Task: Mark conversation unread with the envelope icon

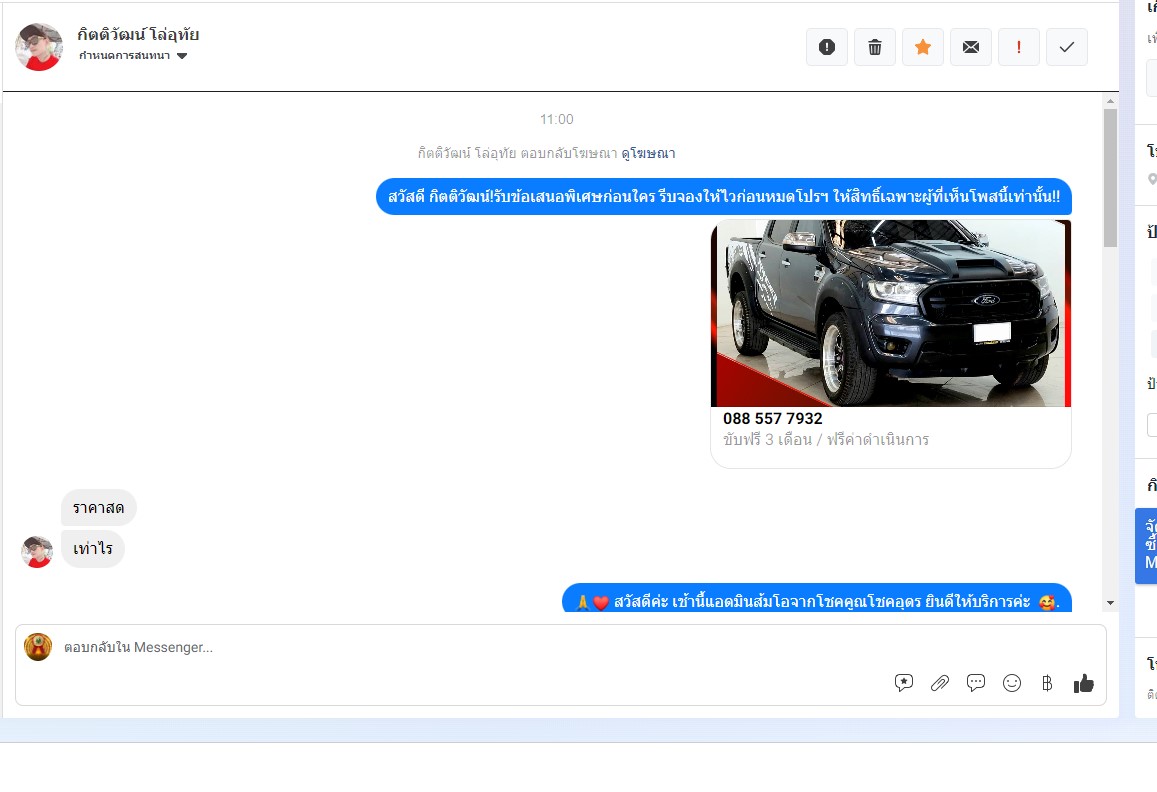Action: pyautogui.click(x=971, y=47)
